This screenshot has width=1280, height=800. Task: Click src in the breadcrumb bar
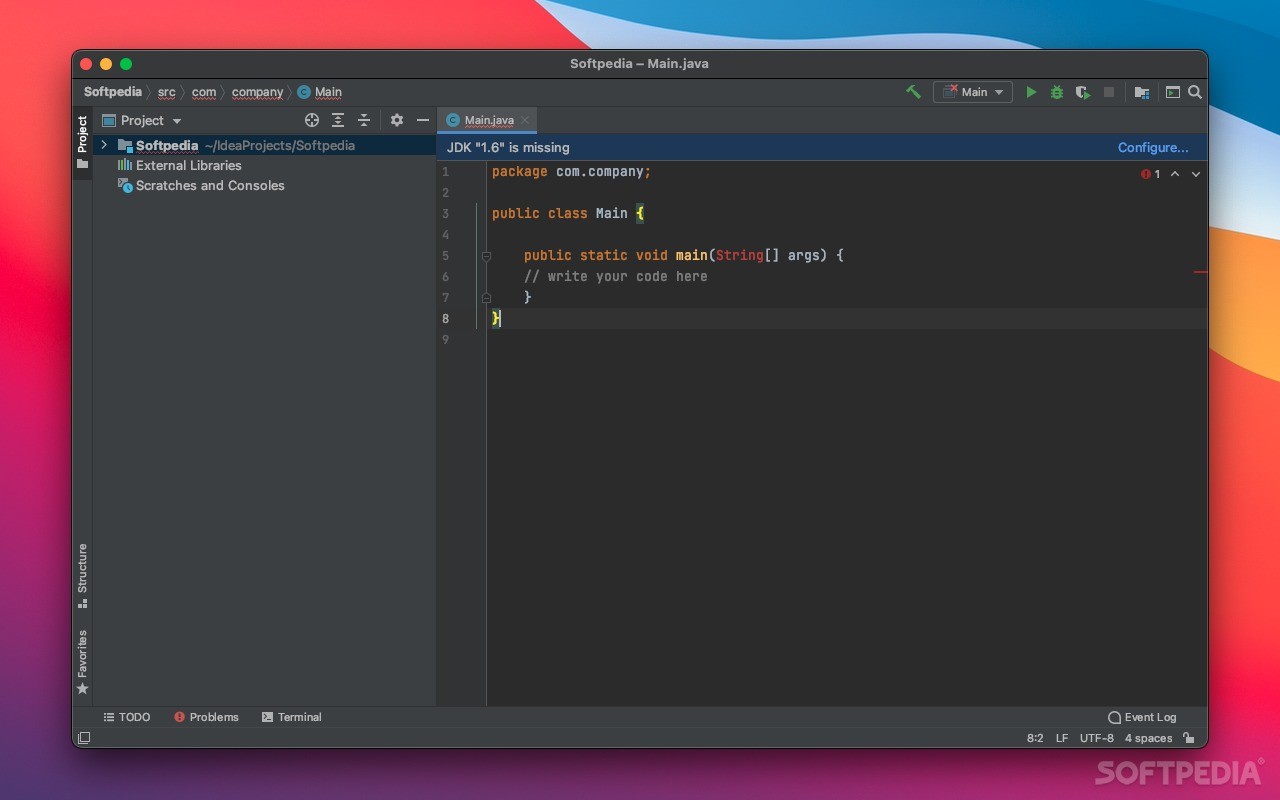(x=167, y=92)
